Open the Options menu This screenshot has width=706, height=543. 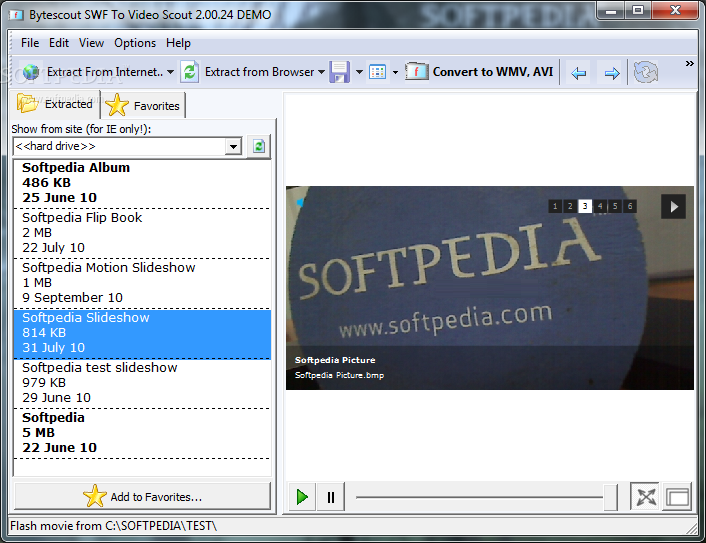tap(135, 43)
